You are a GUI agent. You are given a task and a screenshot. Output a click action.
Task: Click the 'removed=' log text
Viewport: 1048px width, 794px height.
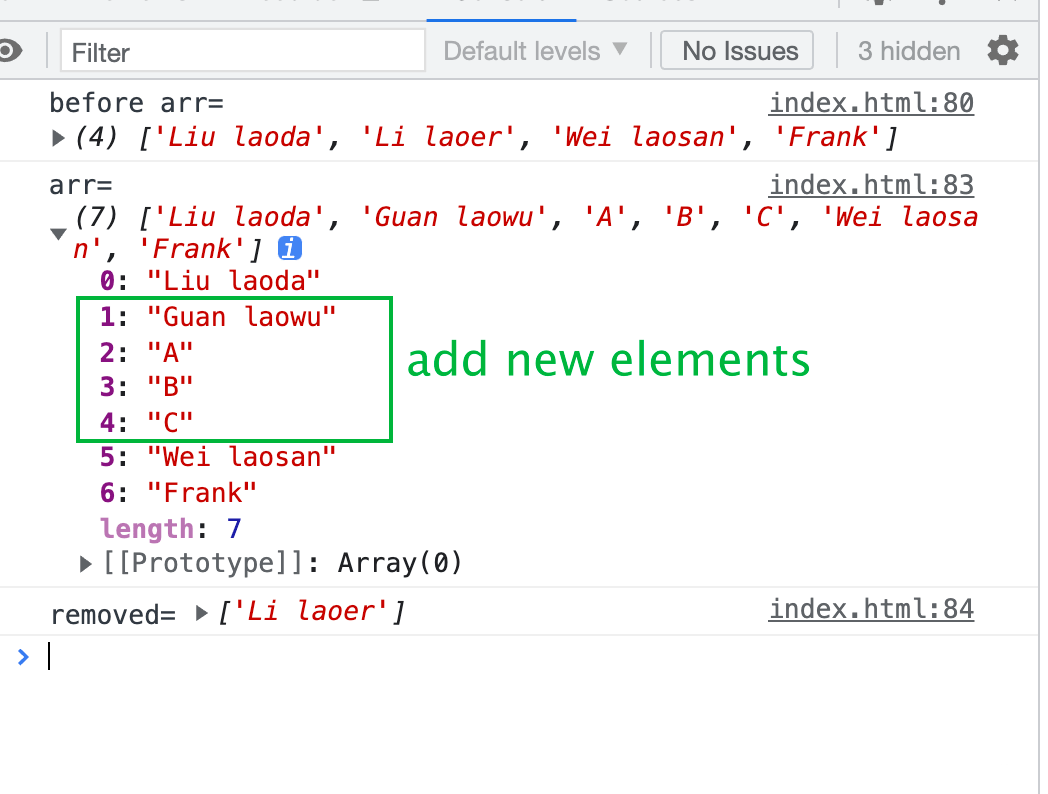click(113, 614)
